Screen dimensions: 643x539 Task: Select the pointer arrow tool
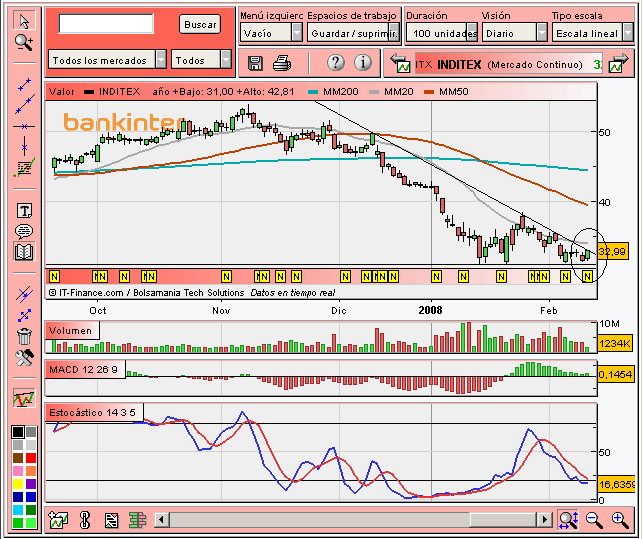click(24, 21)
